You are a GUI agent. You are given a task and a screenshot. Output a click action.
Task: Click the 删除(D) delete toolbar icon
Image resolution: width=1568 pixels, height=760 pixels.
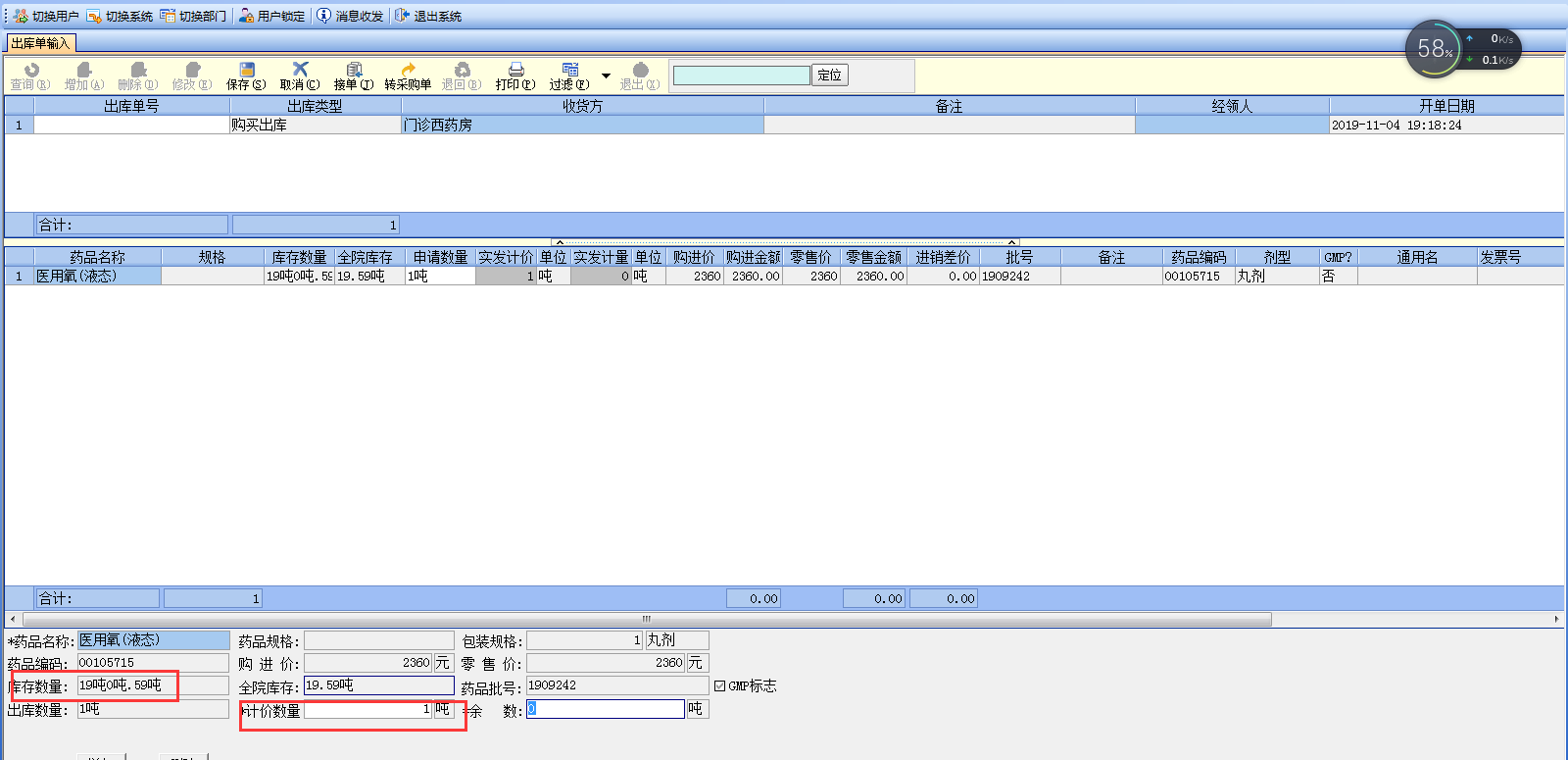pos(138,70)
